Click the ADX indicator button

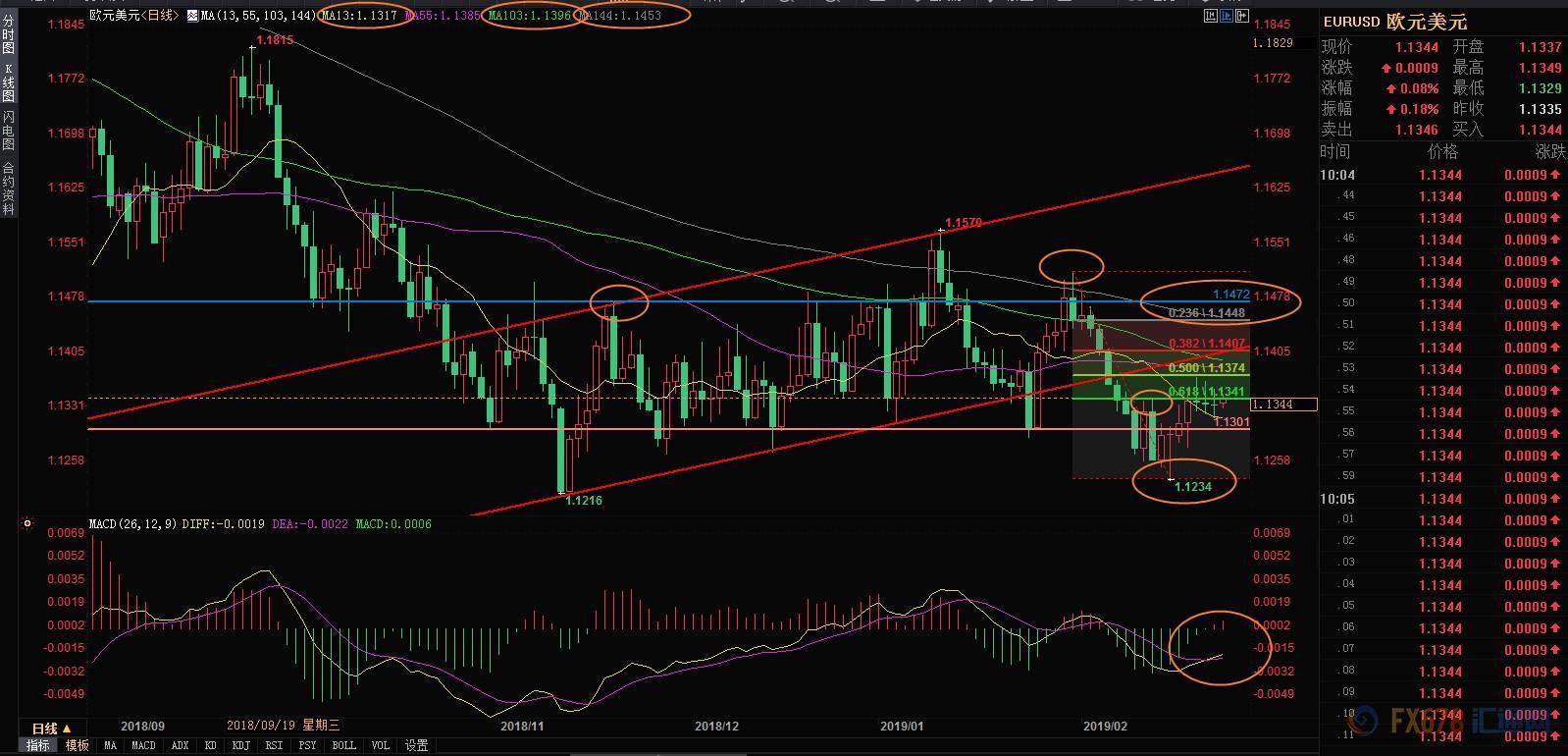click(x=180, y=745)
